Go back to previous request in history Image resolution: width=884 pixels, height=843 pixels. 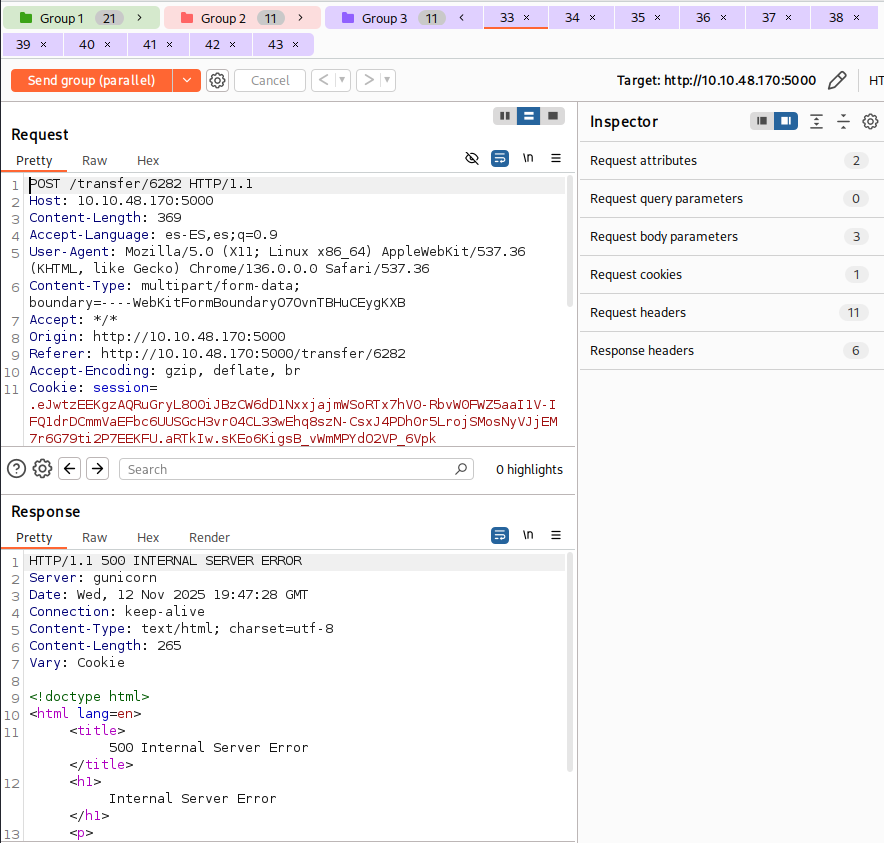coord(324,80)
